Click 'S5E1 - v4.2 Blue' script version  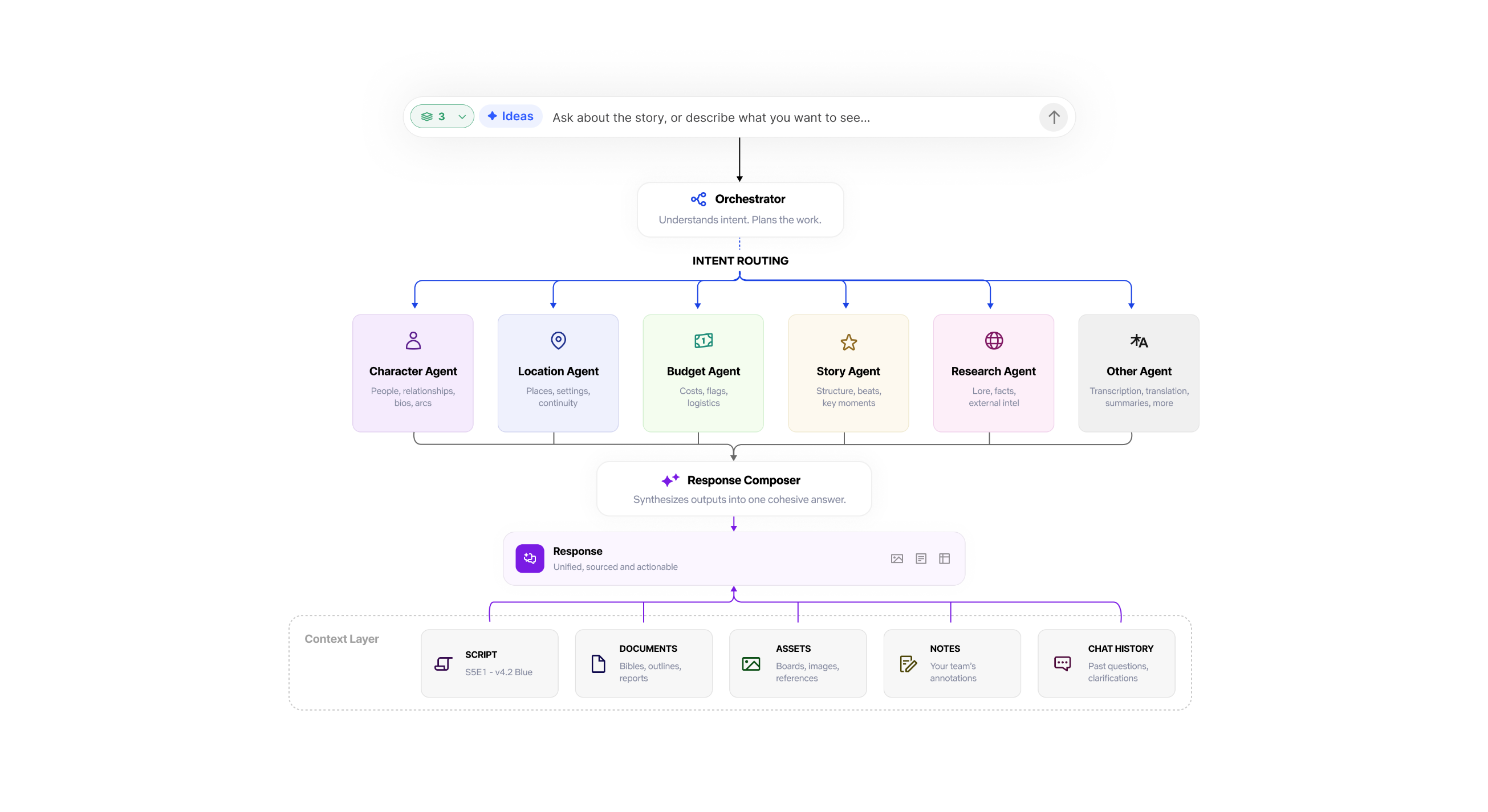point(498,672)
